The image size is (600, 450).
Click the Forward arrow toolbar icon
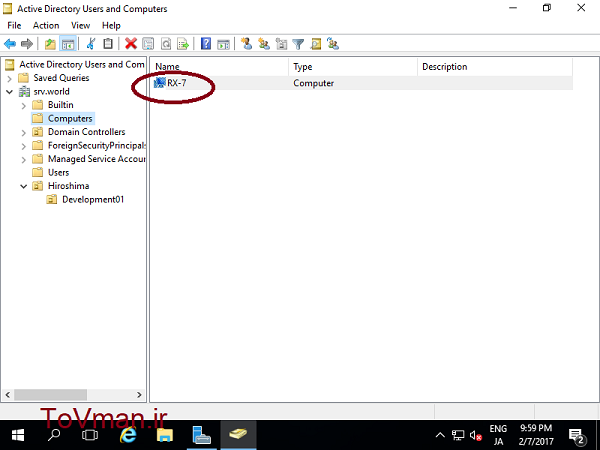pos(27,44)
